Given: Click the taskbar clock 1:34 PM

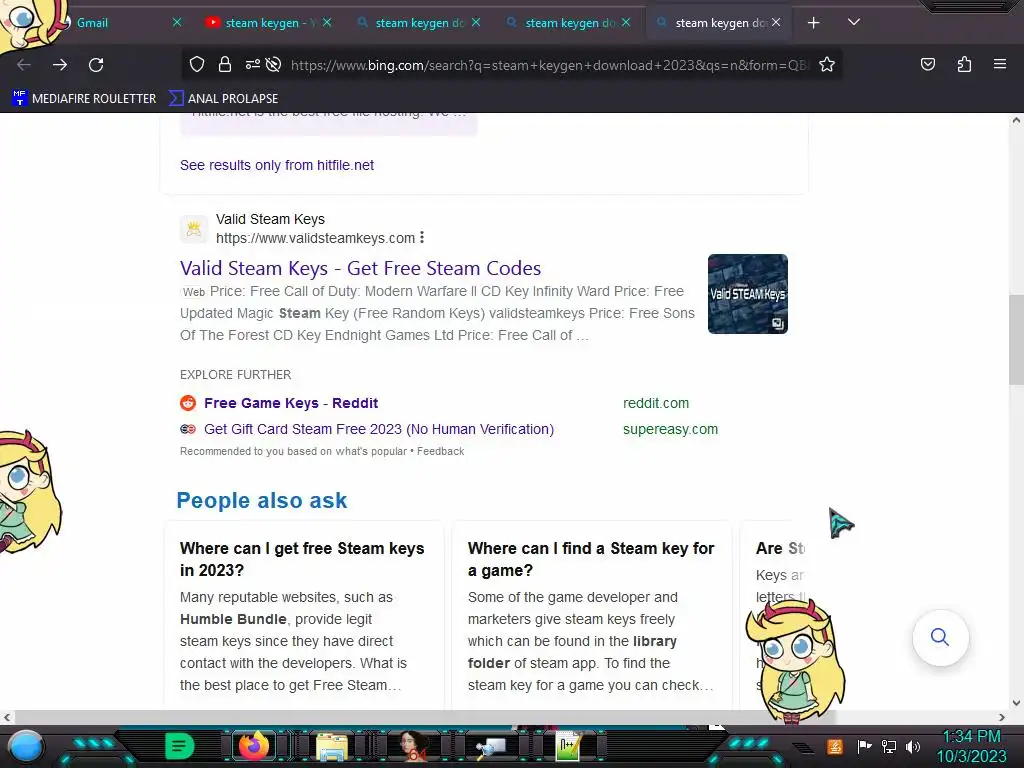Looking at the screenshot, I should coord(971,746).
